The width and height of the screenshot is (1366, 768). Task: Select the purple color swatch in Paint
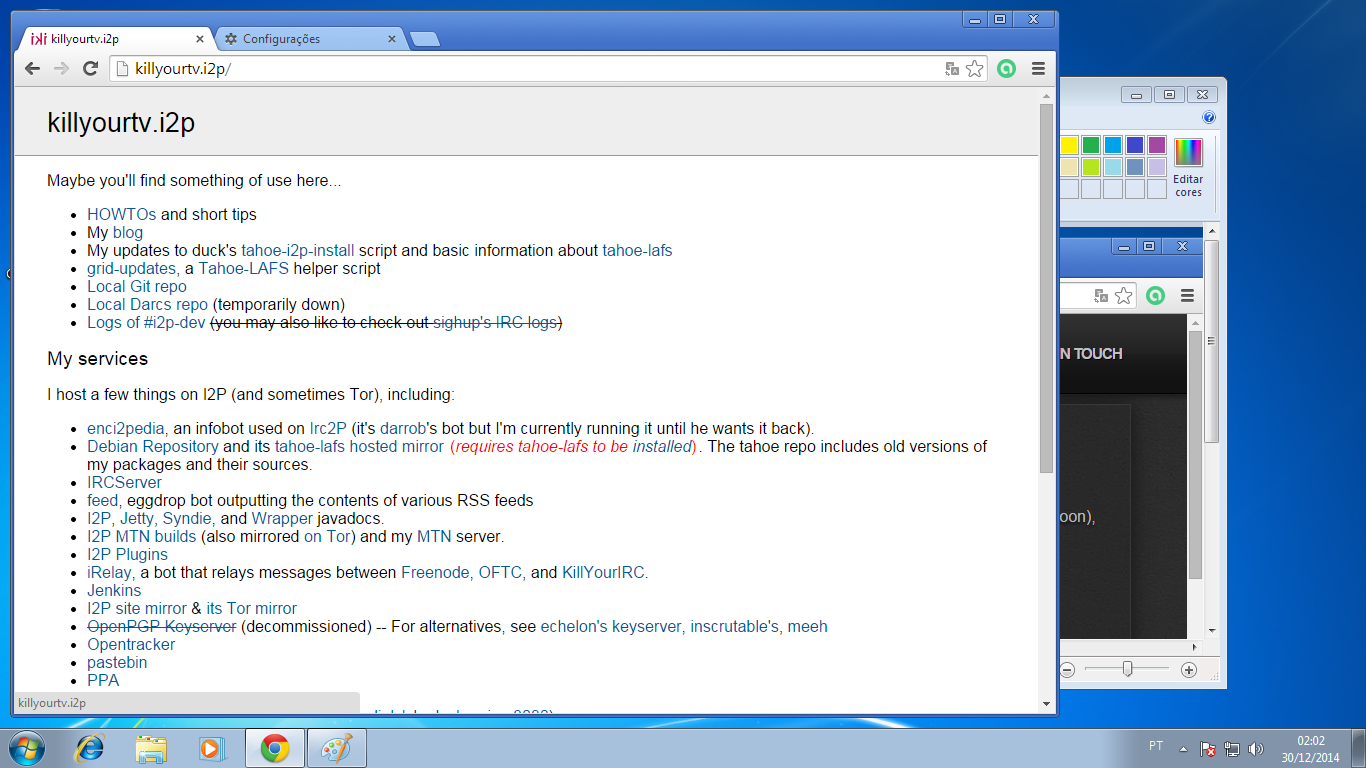pos(1157,145)
